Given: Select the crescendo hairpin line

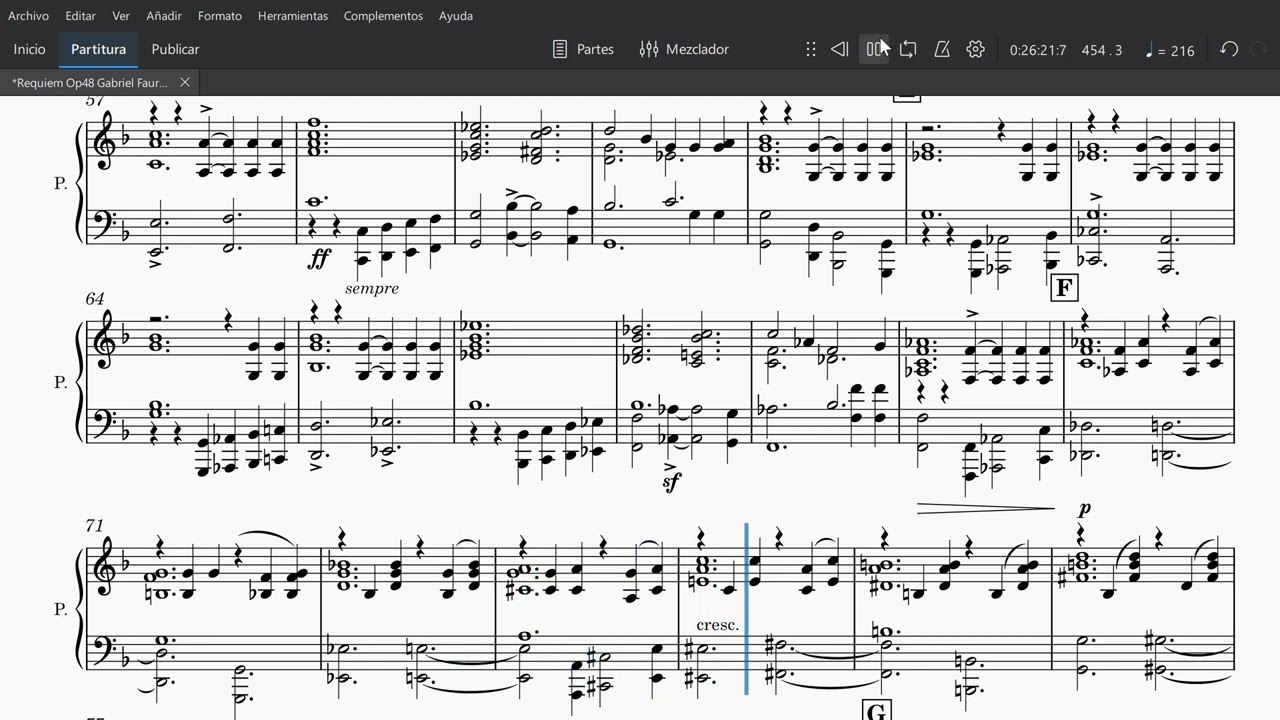Looking at the screenshot, I should tap(985, 509).
